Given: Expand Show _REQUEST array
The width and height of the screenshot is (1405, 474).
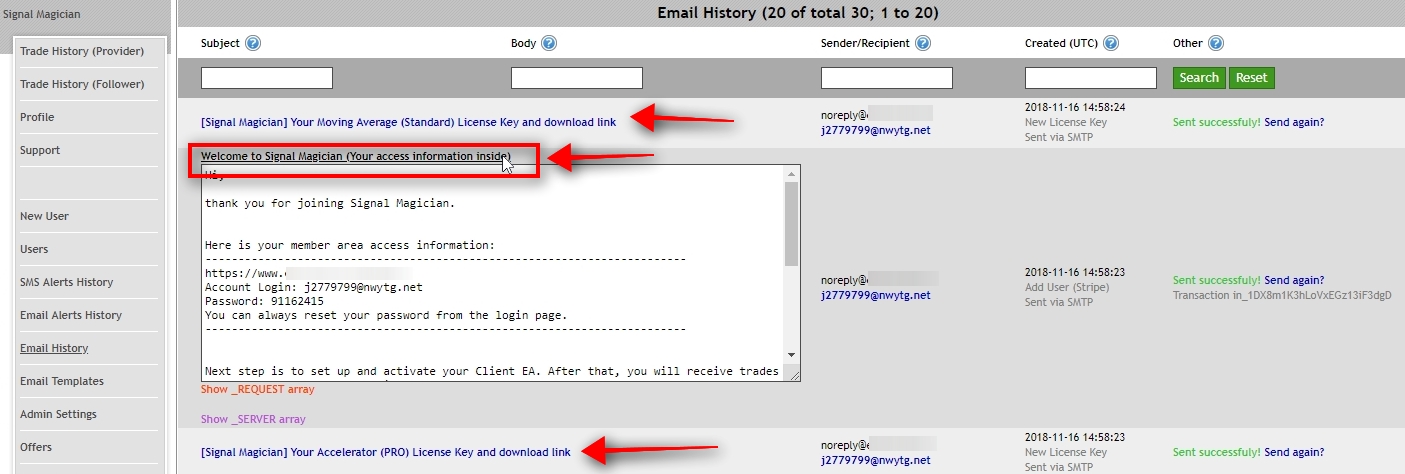Looking at the screenshot, I should point(258,389).
